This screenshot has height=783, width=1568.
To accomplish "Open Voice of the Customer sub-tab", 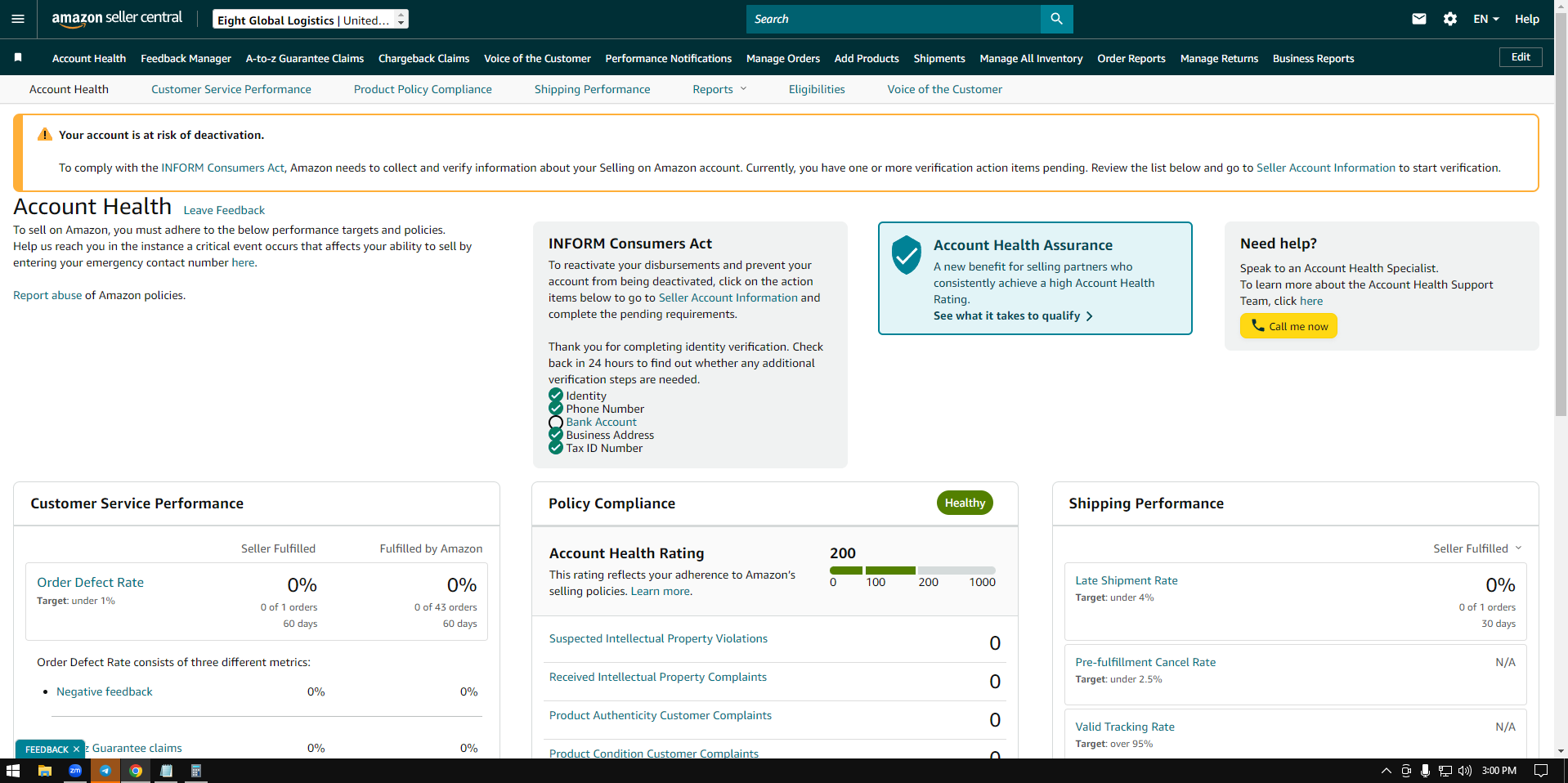I will [945, 89].
